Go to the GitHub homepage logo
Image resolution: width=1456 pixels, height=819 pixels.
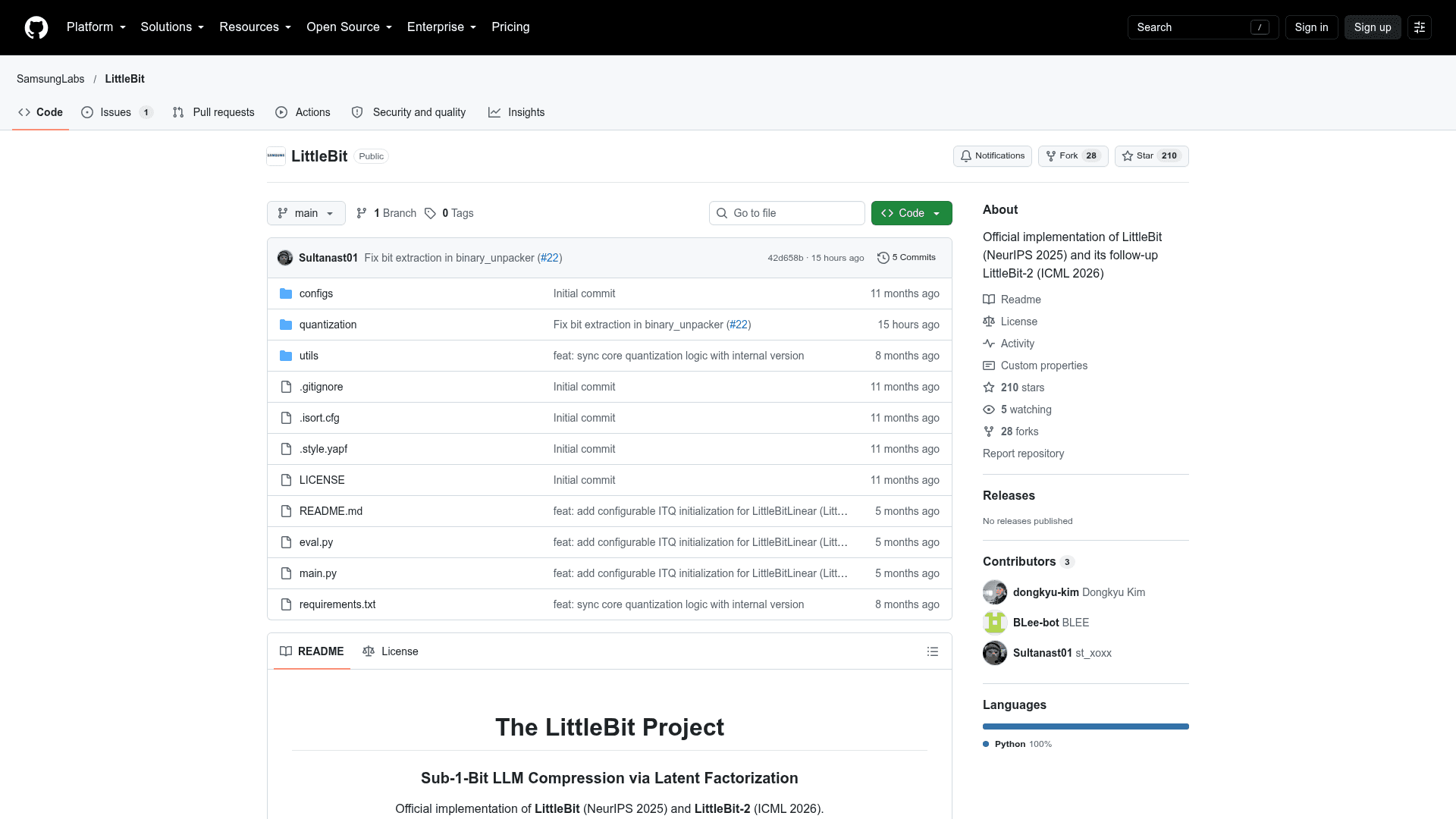(36, 27)
